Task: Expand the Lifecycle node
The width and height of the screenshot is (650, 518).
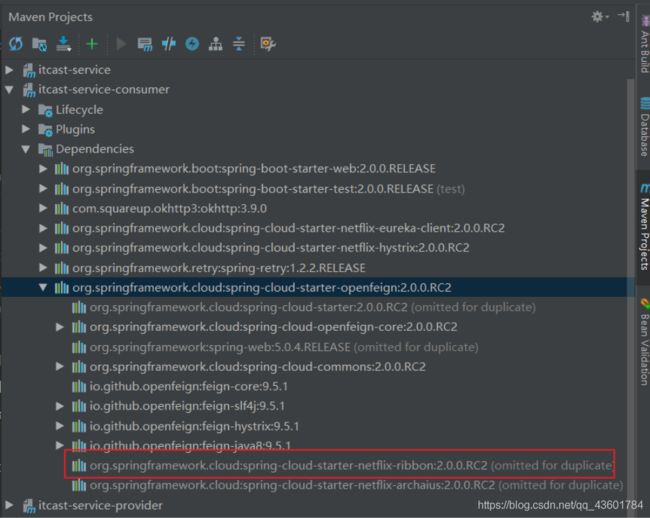Action: click(27, 109)
